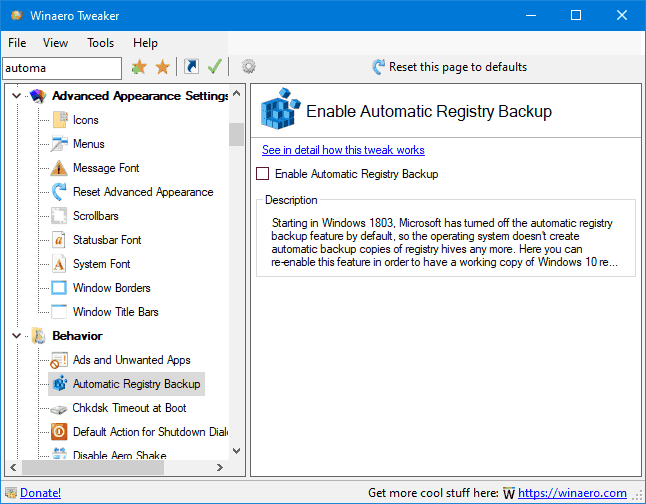Select the Scrollbars label
Viewport: 646px width, 504px height.
click(x=96, y=216)
